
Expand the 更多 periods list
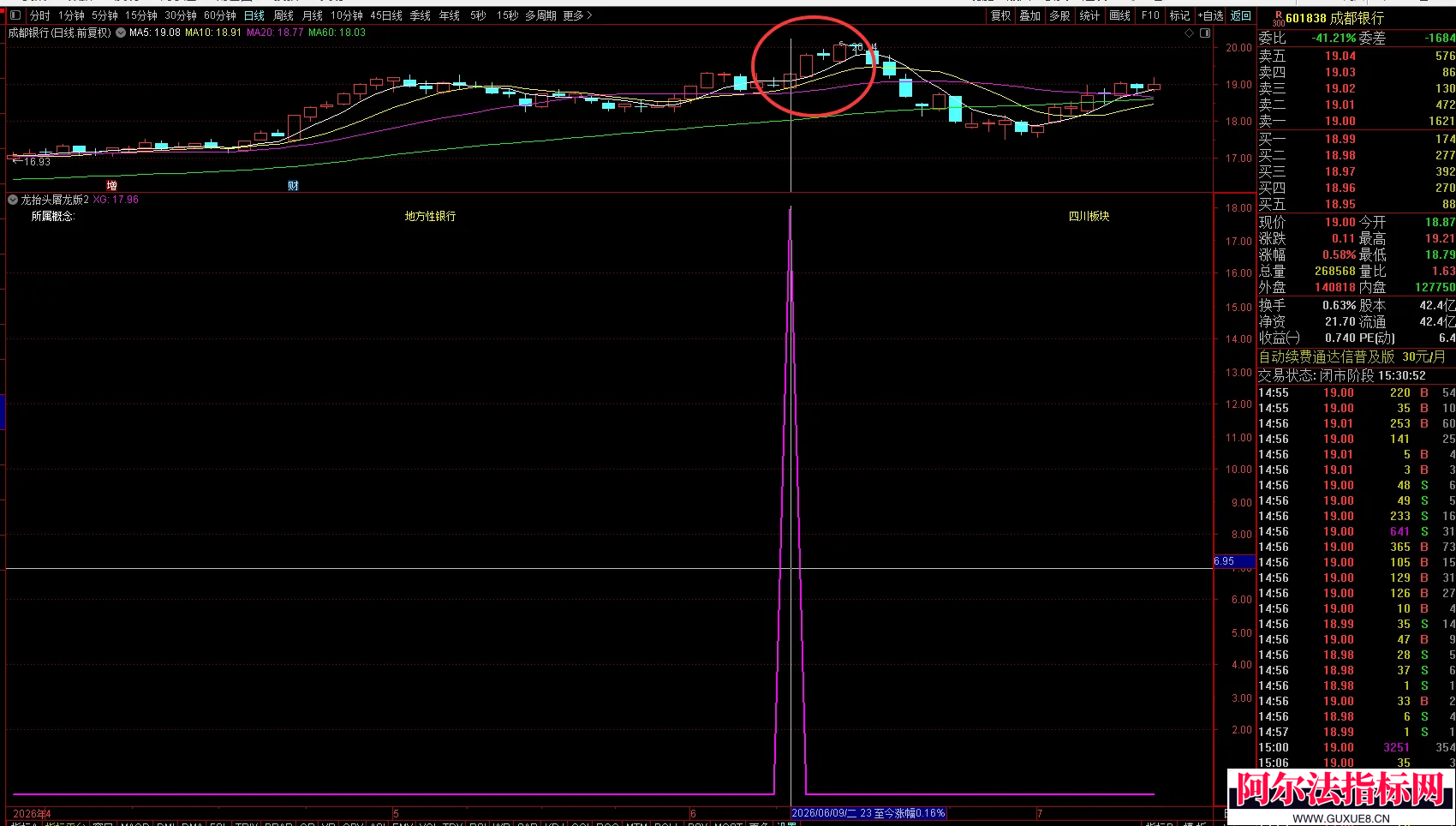tap(577, 15)
